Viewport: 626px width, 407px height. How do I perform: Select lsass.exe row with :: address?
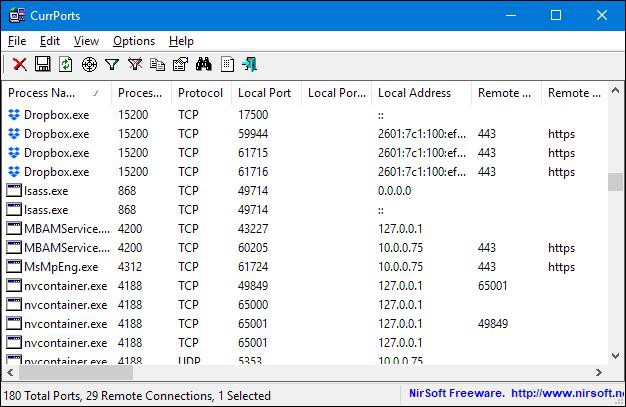(x=305, y=210)
